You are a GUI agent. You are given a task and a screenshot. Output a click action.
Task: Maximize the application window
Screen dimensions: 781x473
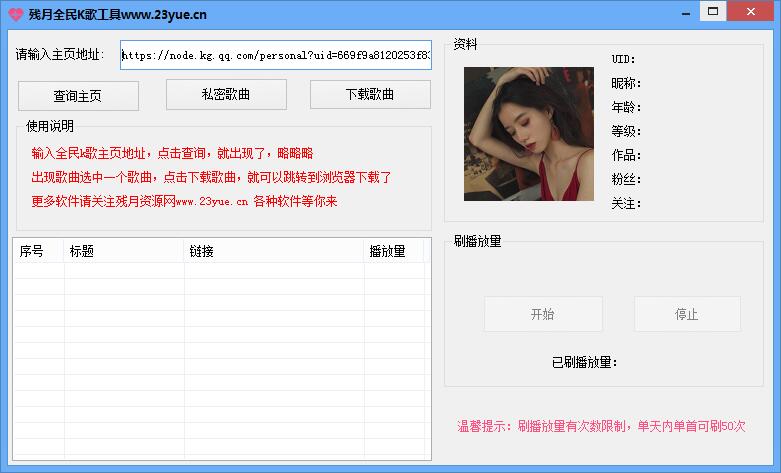coord(712,11)
